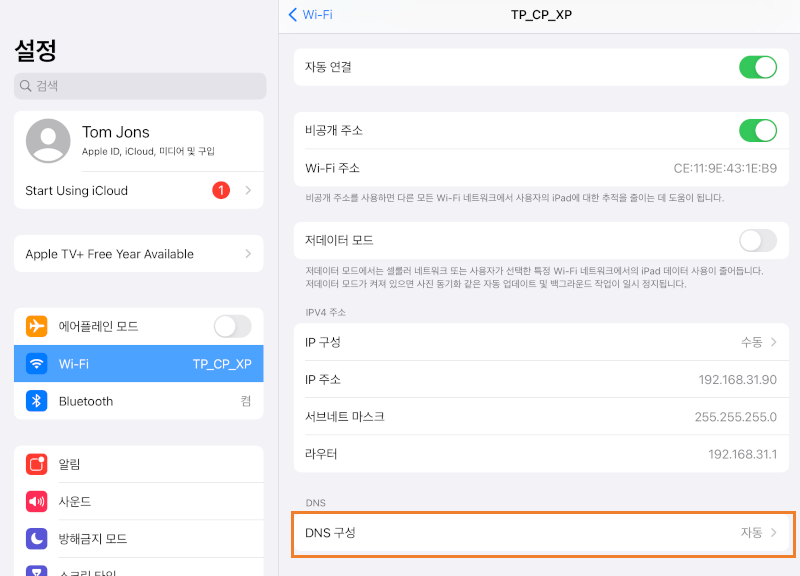Open IP 구성 marked 수동

(x=540, y=340)
